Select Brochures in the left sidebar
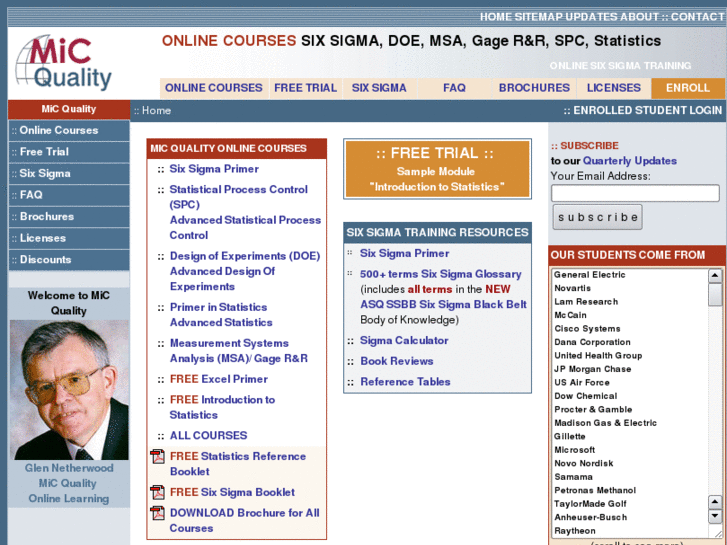Image resolution: width=727 pixels, height=545 pixels. click(x=69, y=217)
